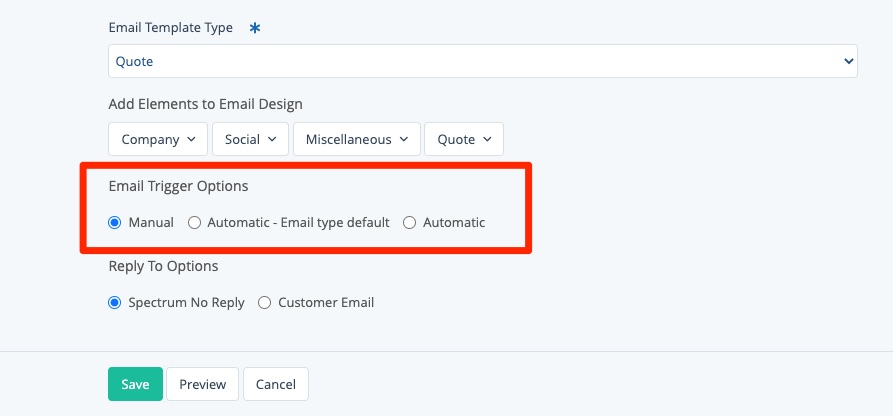Image resolution: width=893 pixels, height=416 pixels.
Task: Open the Miscellaneous elements dropdown
Action: pyautogui.click(x=356, y=139)
